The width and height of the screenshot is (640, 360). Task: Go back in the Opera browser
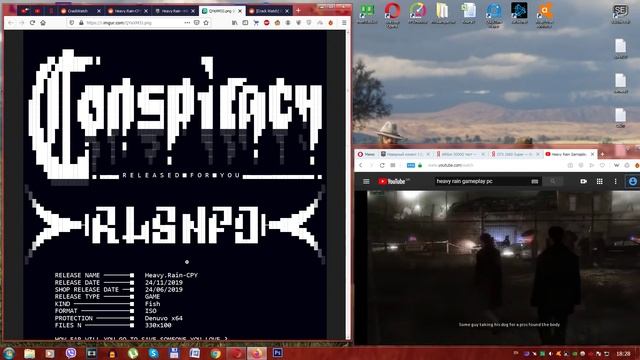point(361,165)
